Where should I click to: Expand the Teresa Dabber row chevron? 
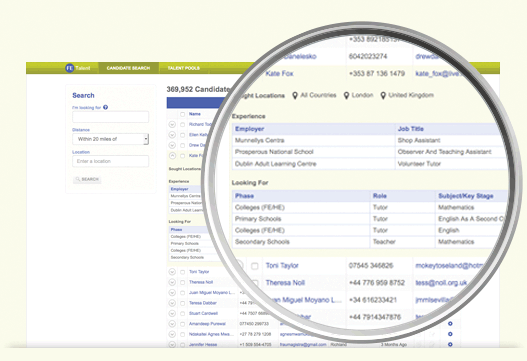click(172, 303)
